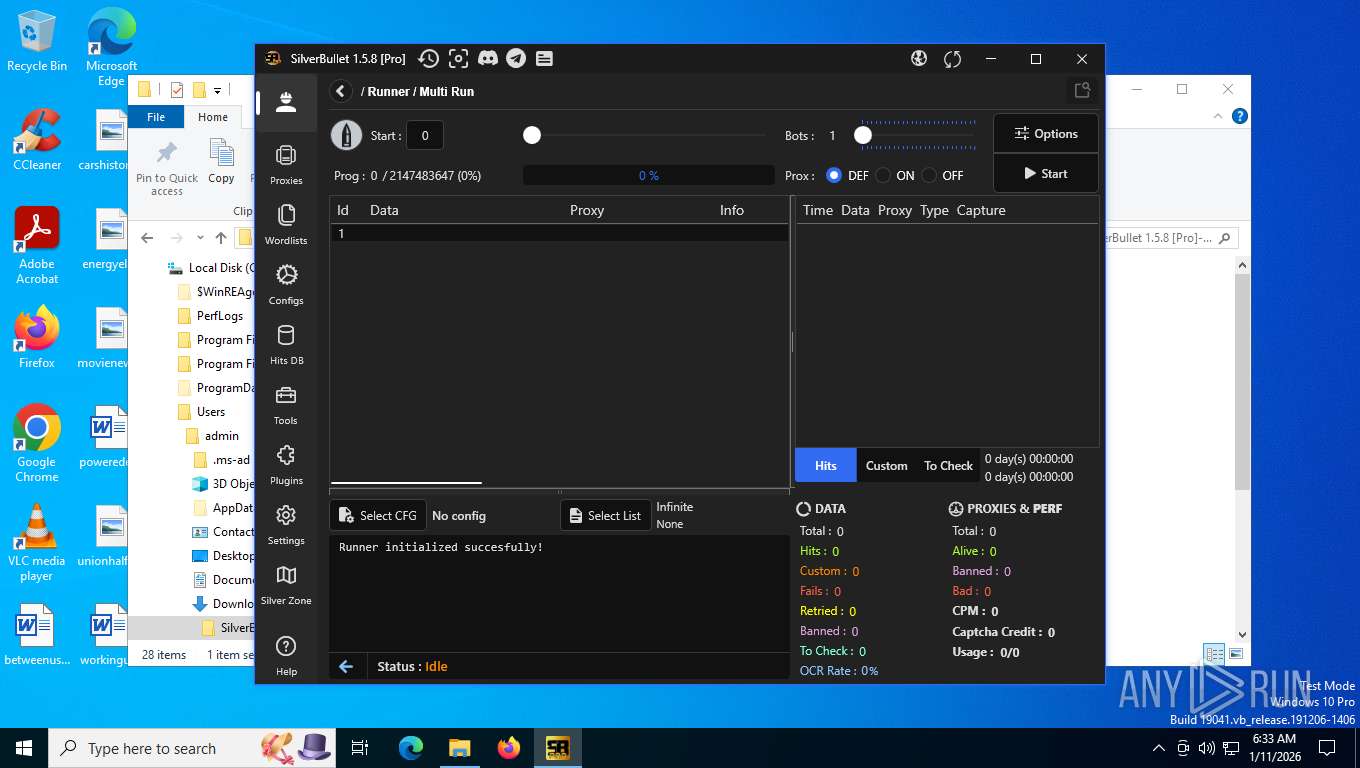Click the globe icon in title bar
Viewport: 1360px width, 768px height.
tap(919, 59)
